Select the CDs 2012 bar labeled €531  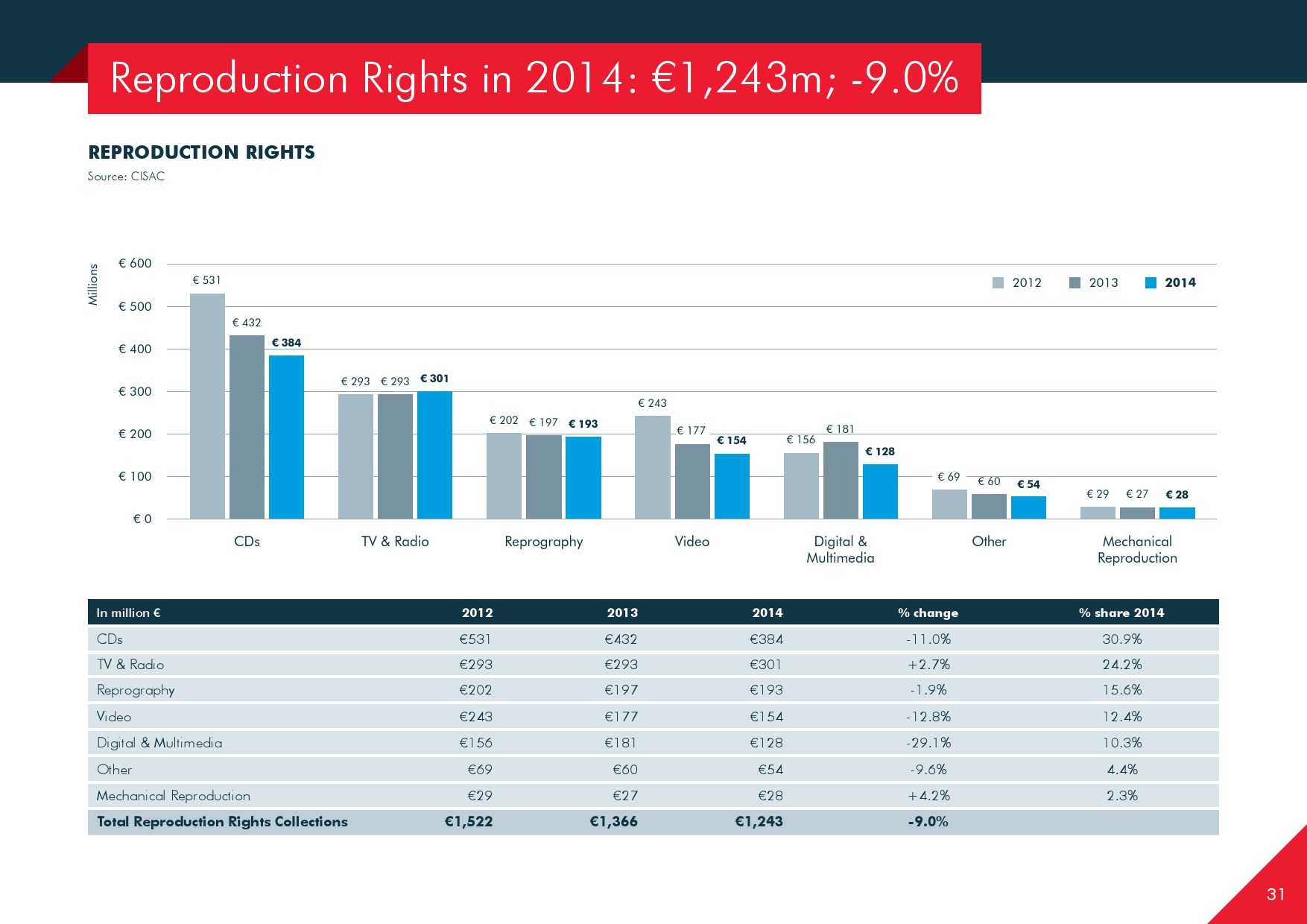click(207, 406)
